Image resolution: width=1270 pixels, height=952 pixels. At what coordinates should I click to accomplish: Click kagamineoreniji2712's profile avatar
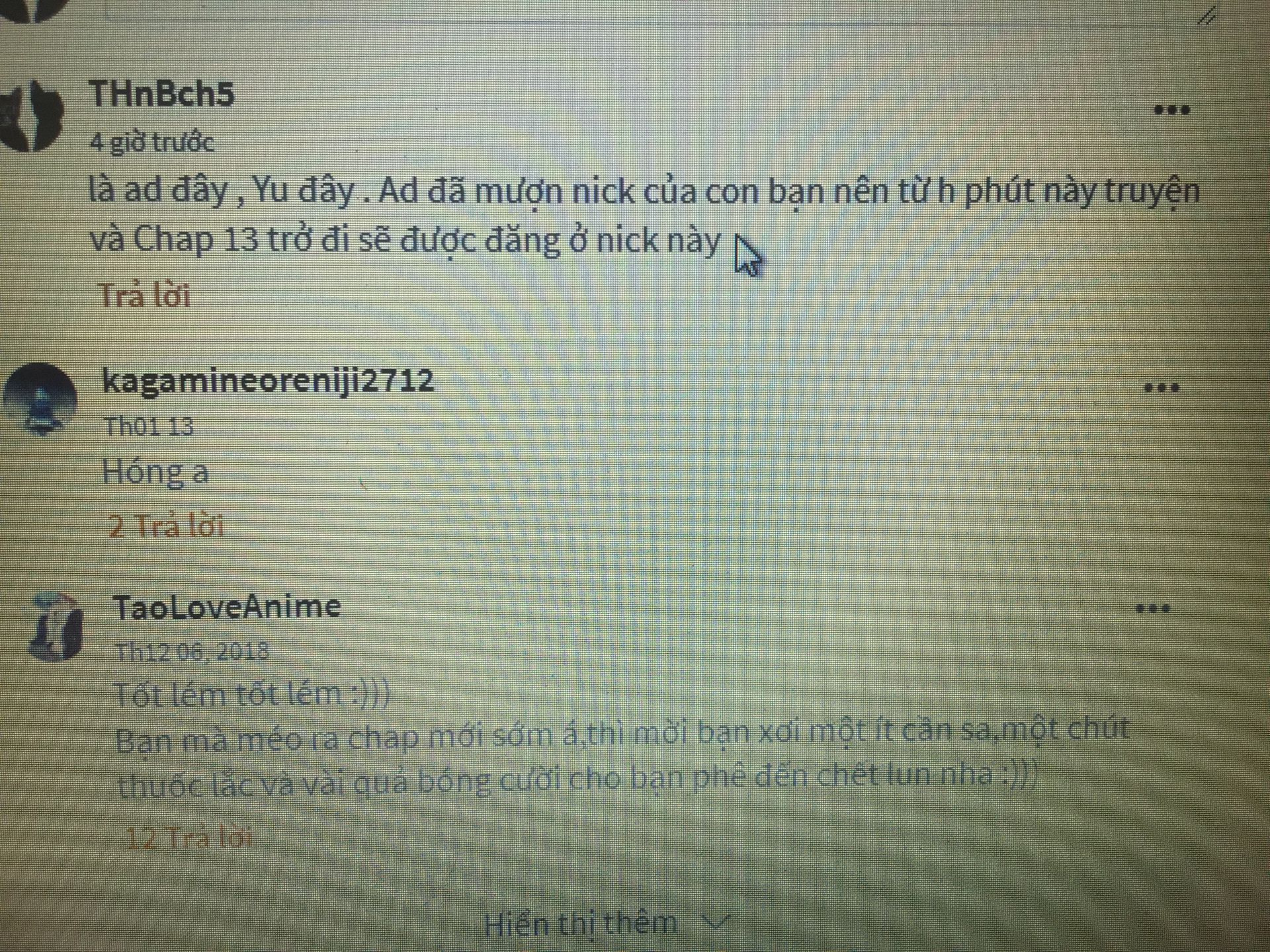(40, 399)
